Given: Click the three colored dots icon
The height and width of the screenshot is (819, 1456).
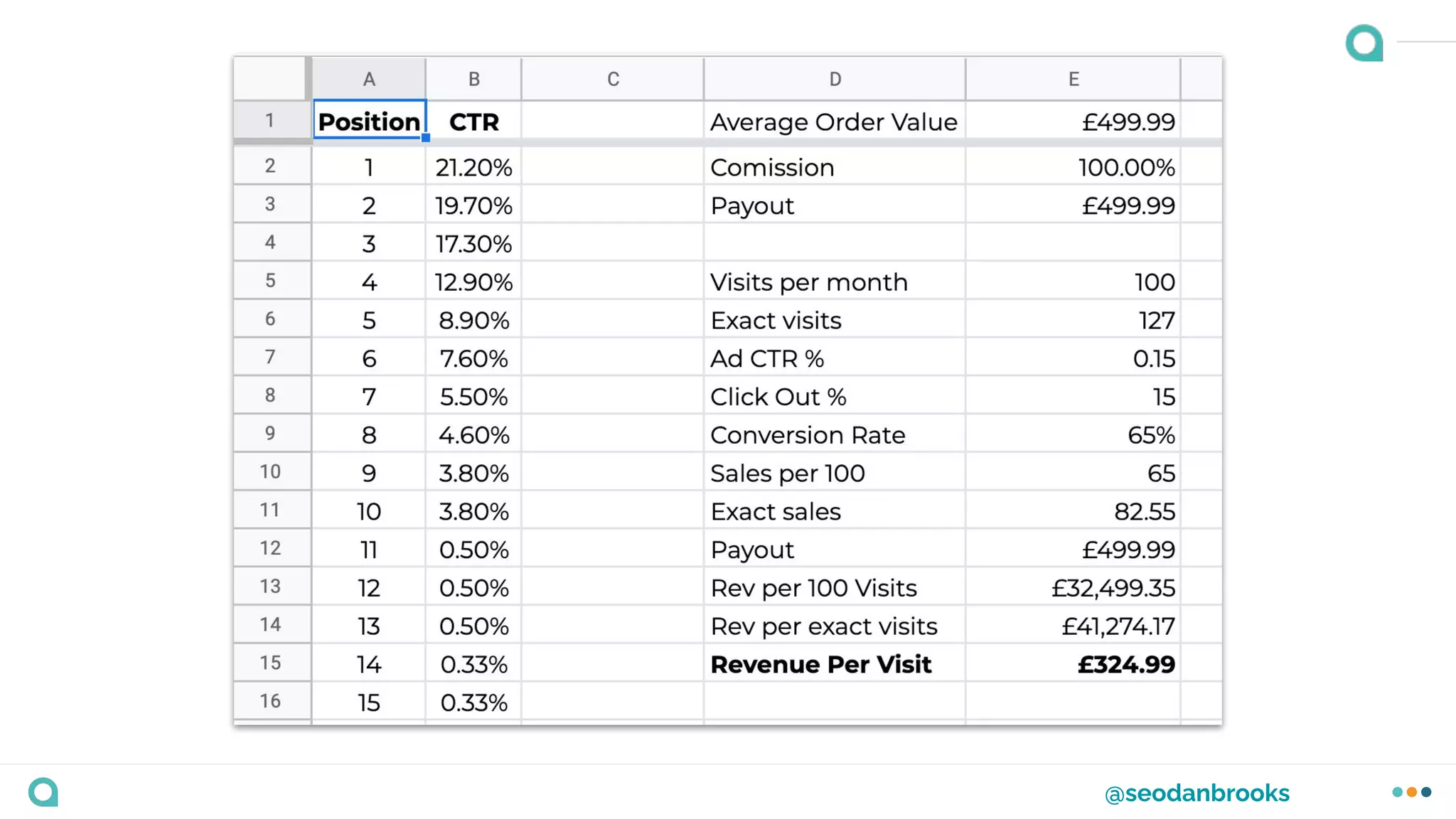Looking at the screenshot, I should point(1411,792).
